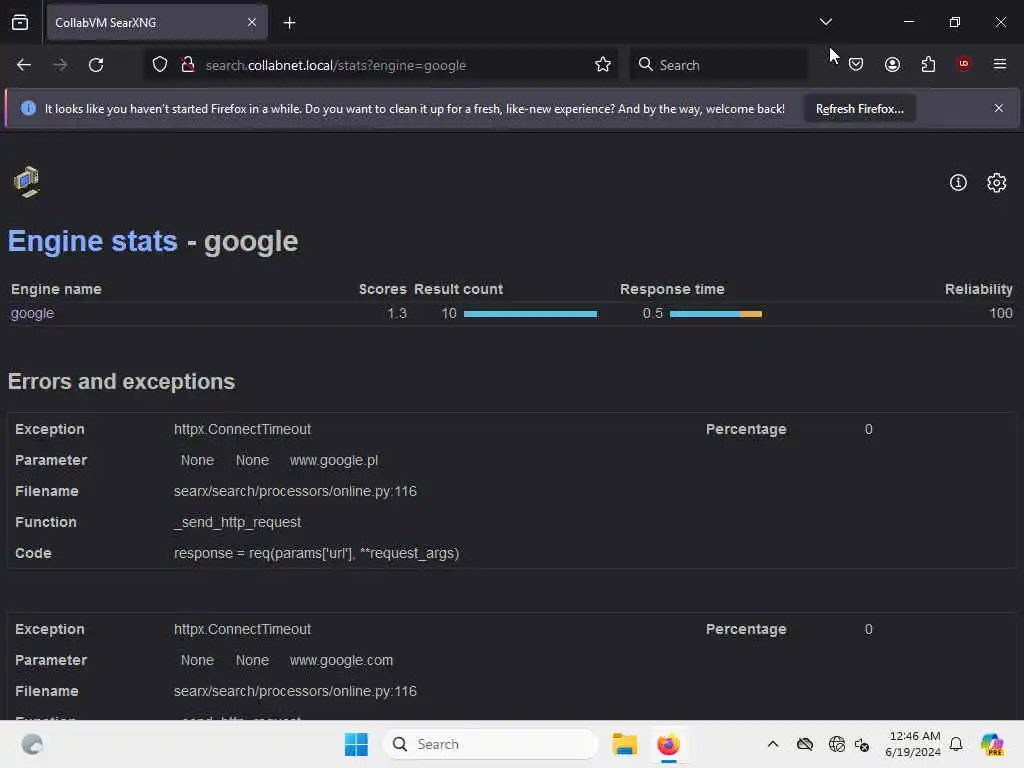This screenshot has width=1024, height=768.
Task: Open the SearXNG About info icon
Action: tap(958, 183)
